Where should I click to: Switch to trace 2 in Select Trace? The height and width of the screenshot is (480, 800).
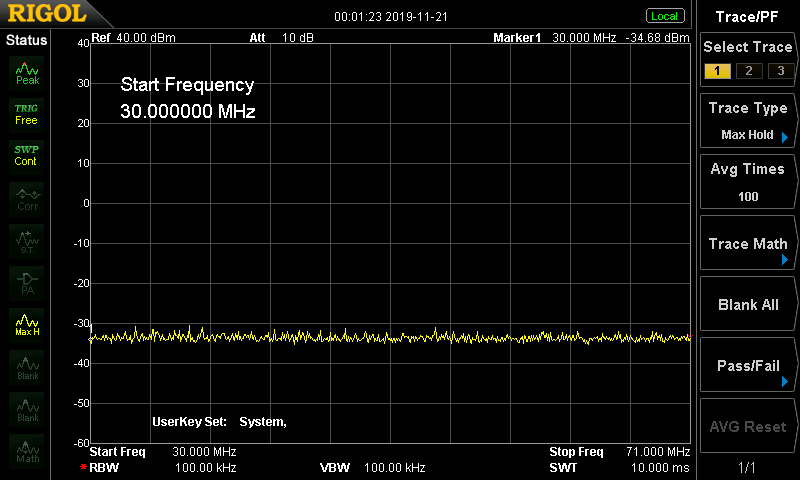[x=747, y=70]
